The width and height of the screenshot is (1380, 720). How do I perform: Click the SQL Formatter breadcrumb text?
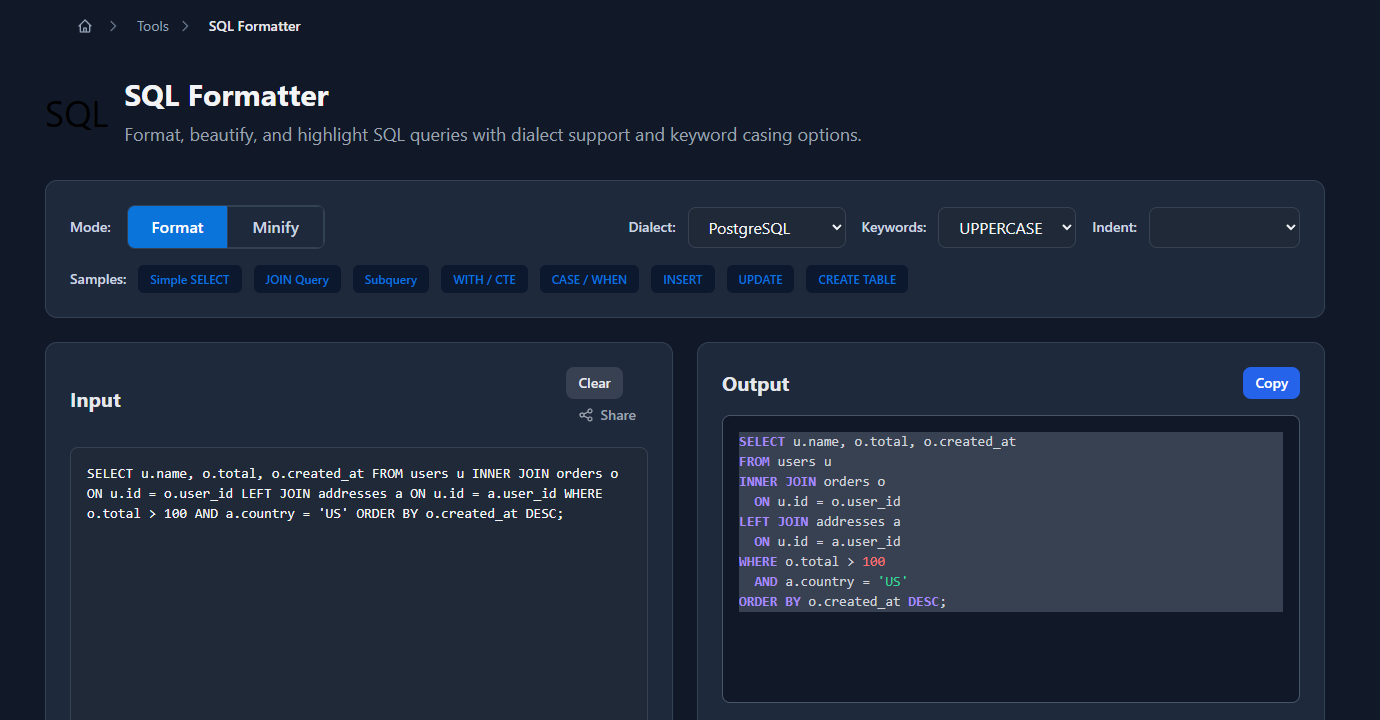point(254,26)
